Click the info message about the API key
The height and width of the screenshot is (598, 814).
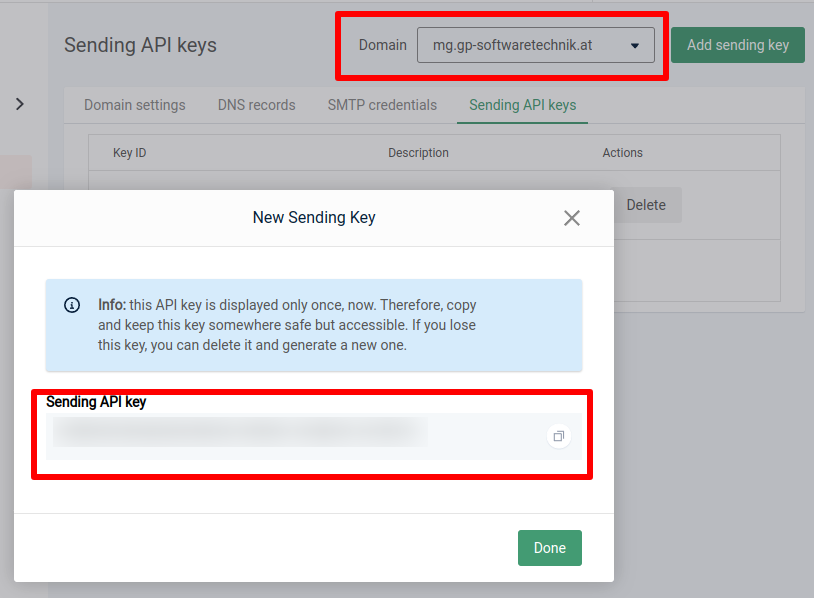(286, 325)
